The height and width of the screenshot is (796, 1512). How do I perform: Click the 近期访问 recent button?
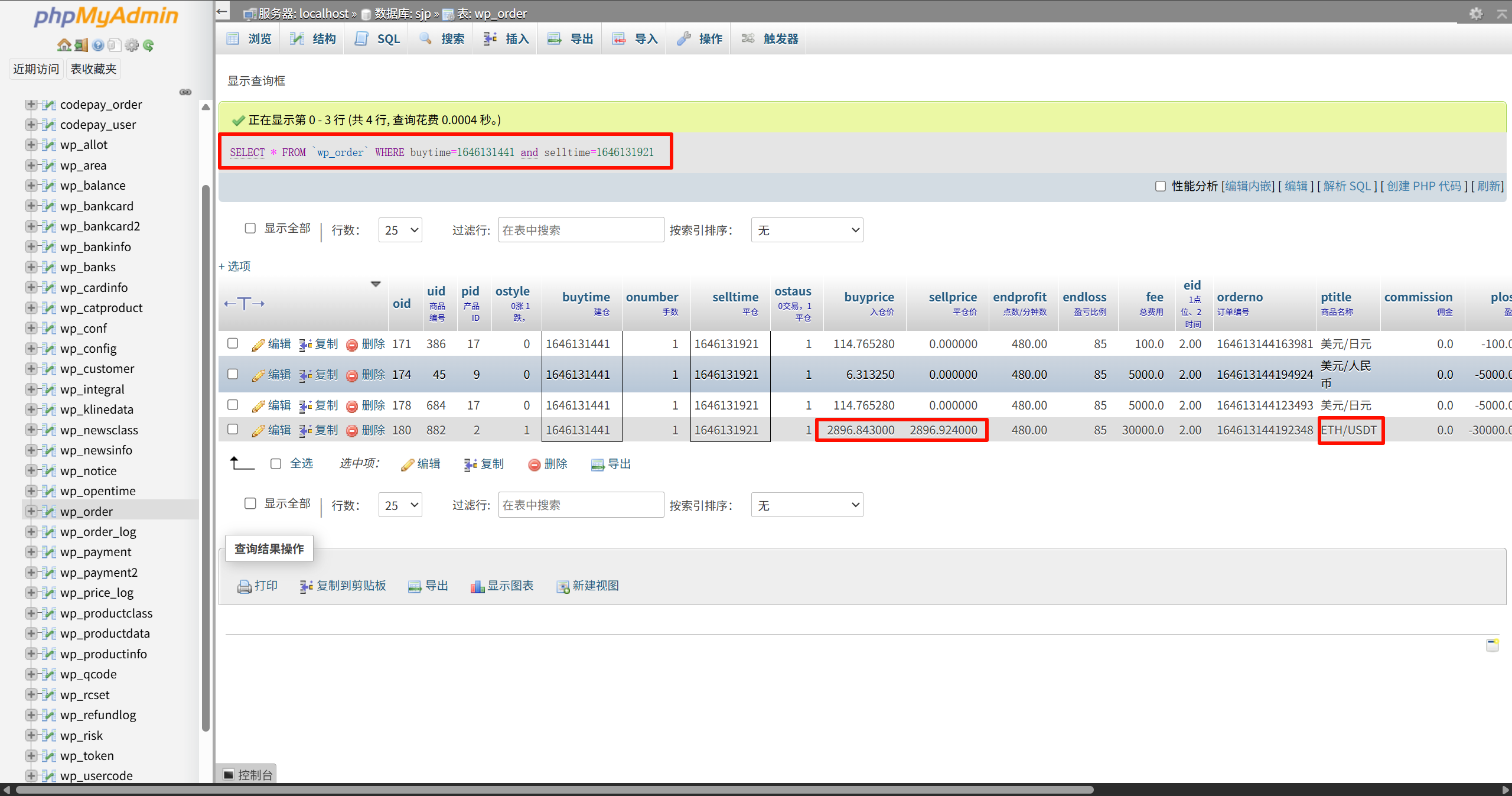click(36, 69)
